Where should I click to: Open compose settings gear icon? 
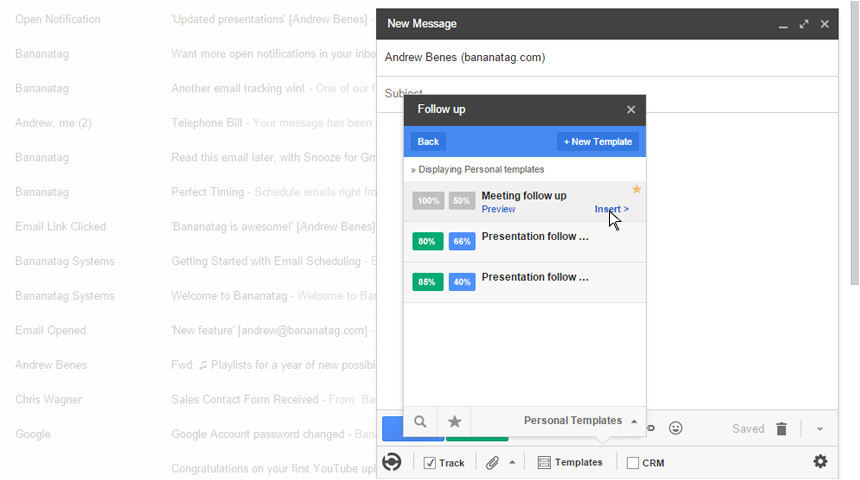pos(820,462)
